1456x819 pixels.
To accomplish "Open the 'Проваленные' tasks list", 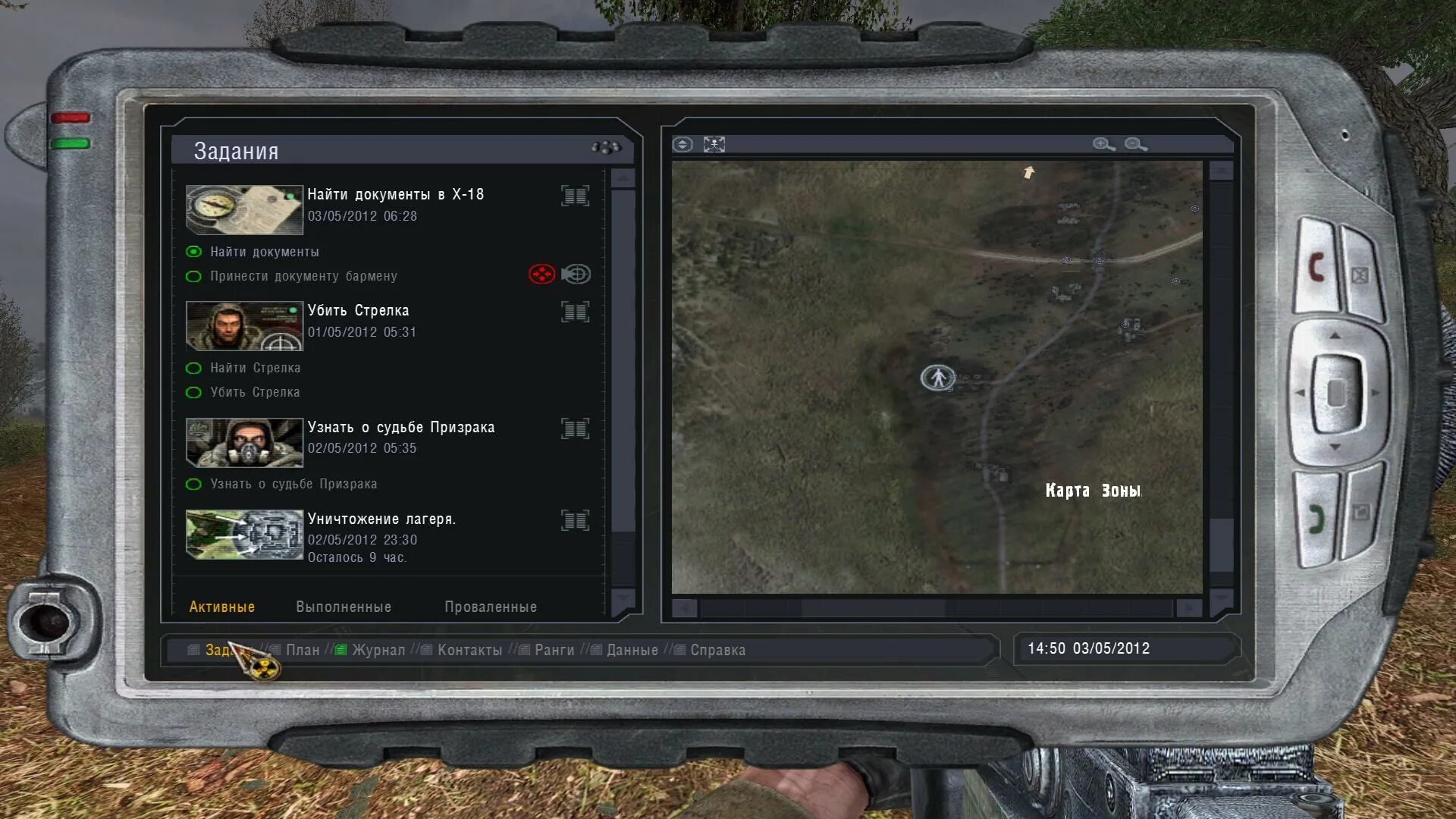I will [490, 607].
